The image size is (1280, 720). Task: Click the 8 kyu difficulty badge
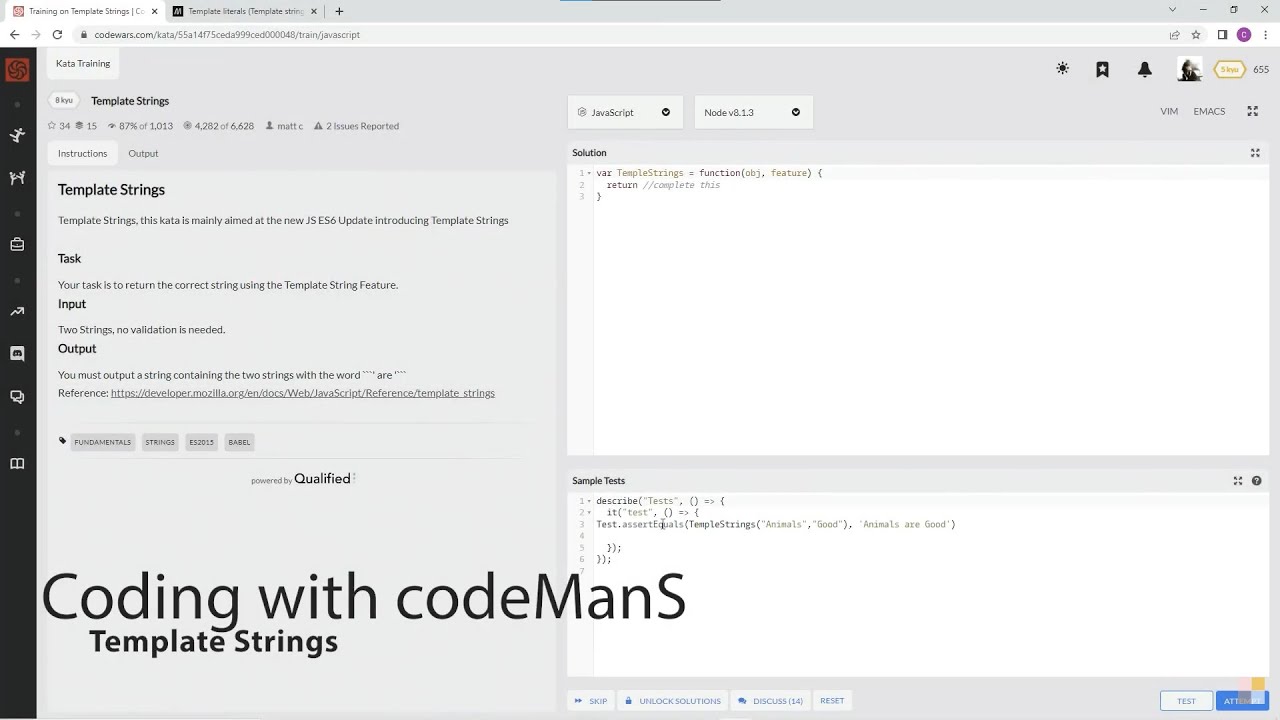pyautogui.click(x=64, y=100)
